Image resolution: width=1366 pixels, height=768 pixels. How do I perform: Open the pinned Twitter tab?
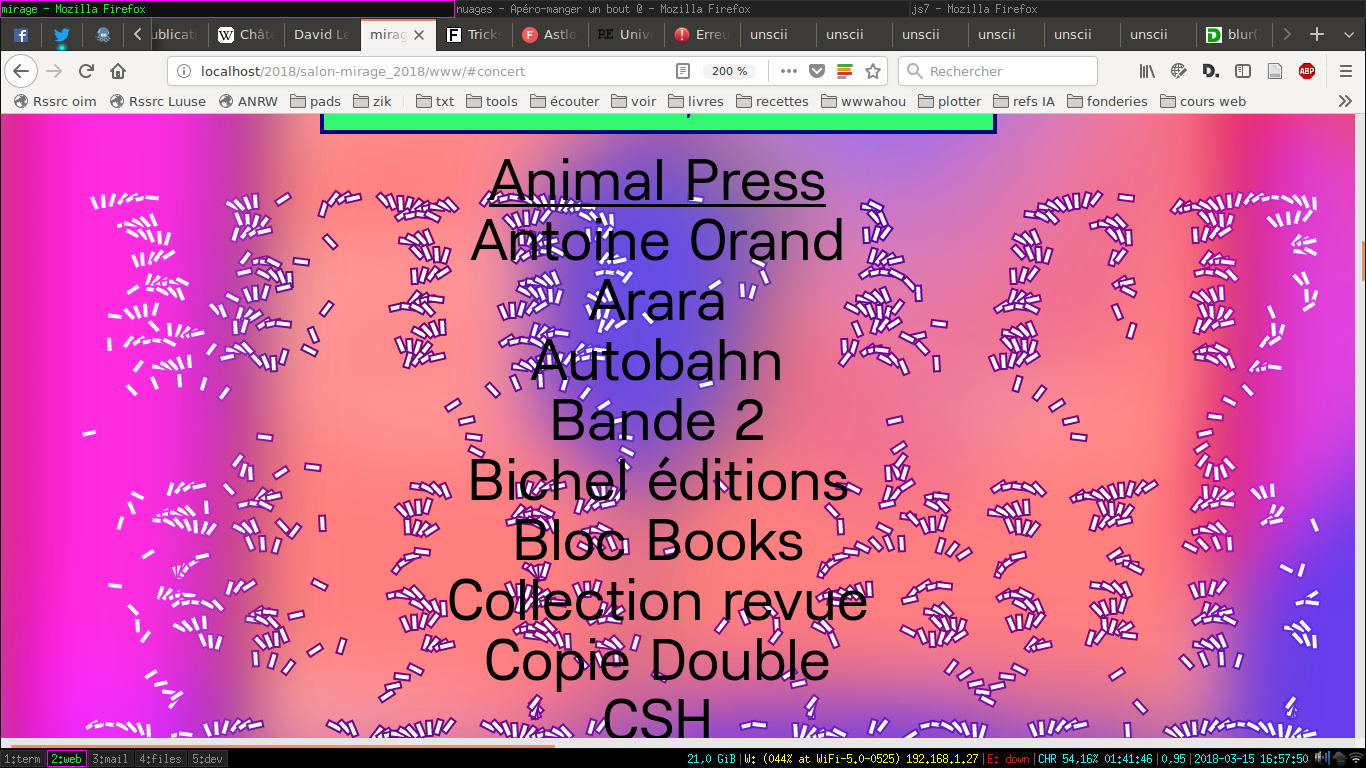pyautogui.click(x=62, y=34)
